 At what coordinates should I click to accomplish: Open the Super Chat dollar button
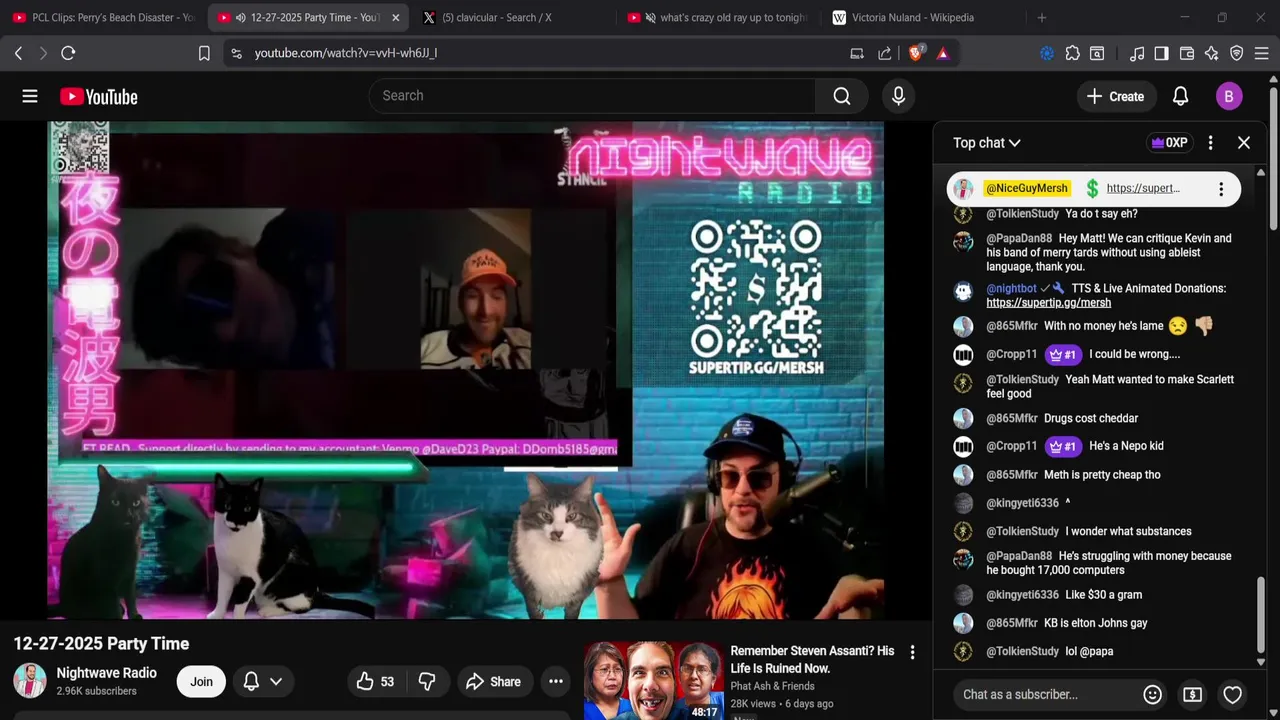click(x=1192, y=694)
